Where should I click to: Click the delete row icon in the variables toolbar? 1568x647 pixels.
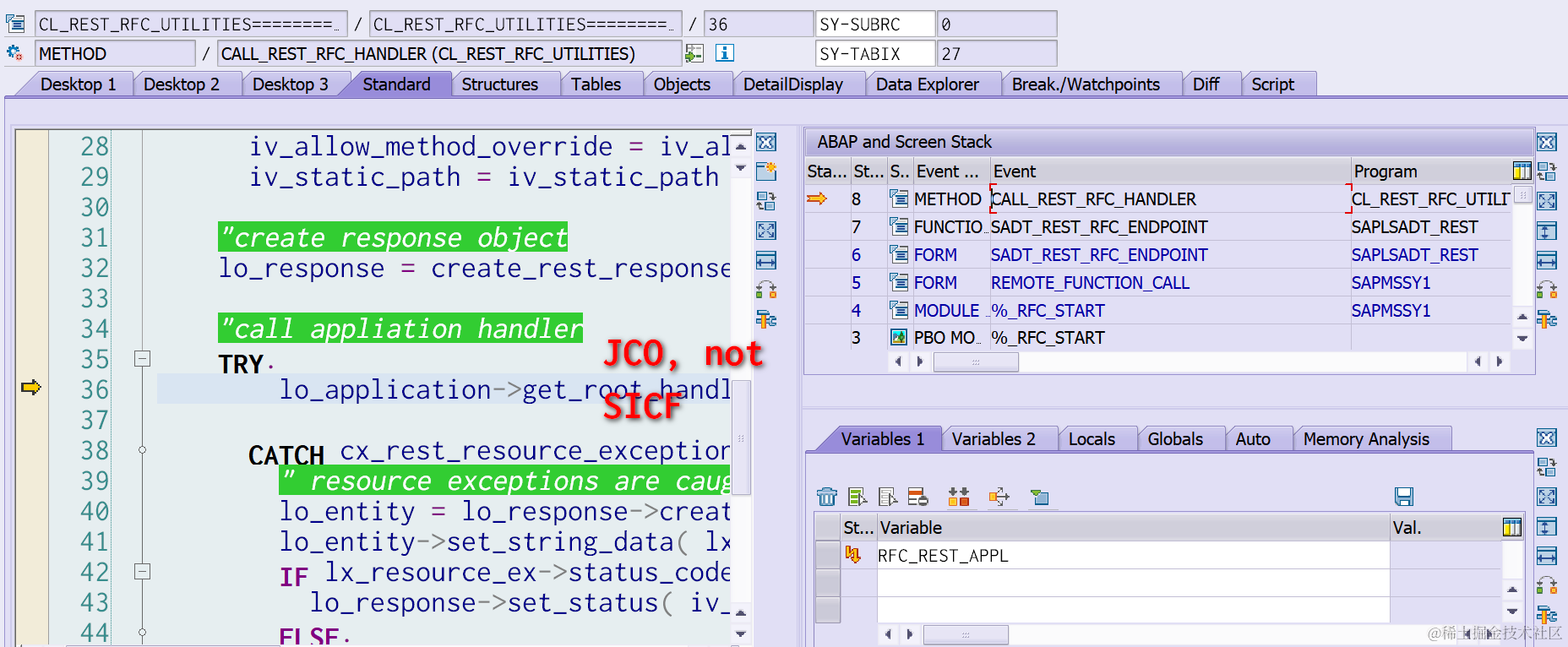tap(917, 497)
